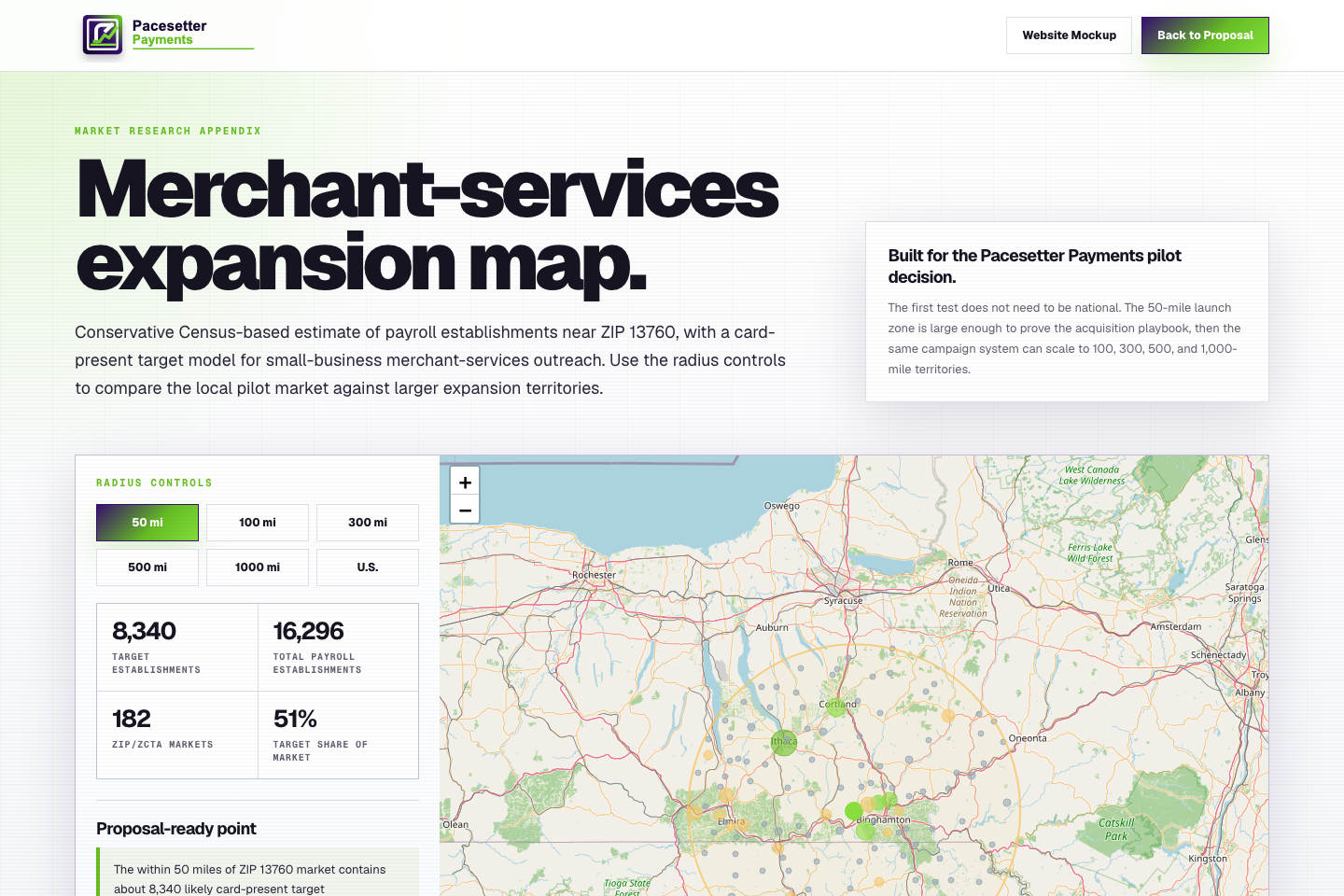The height and width of the screenshot is (896, 1344).
Task: Select the 500 mi radius
Action: 147,567
